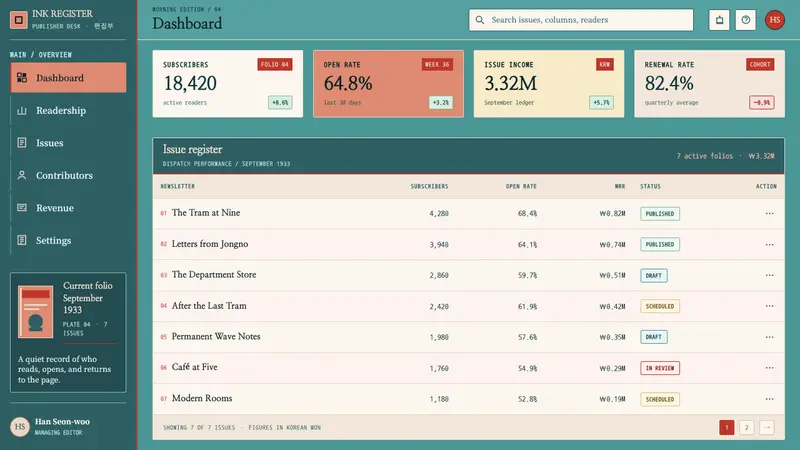Sort by the Open Rate column header
This screenshot has width=800, height=450.
click(x=521, y=186)
